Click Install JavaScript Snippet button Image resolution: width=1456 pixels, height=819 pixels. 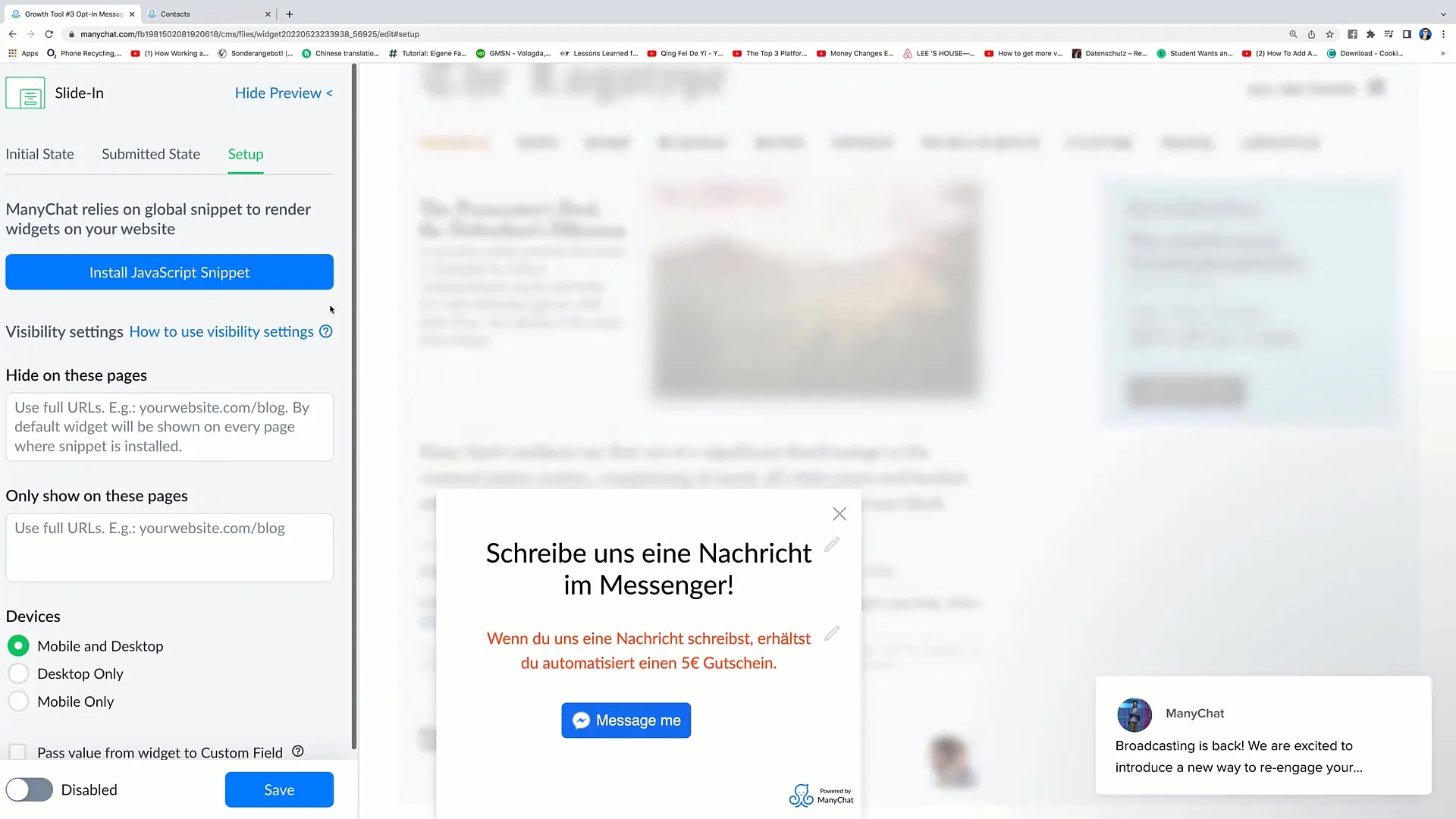point(169,272)
